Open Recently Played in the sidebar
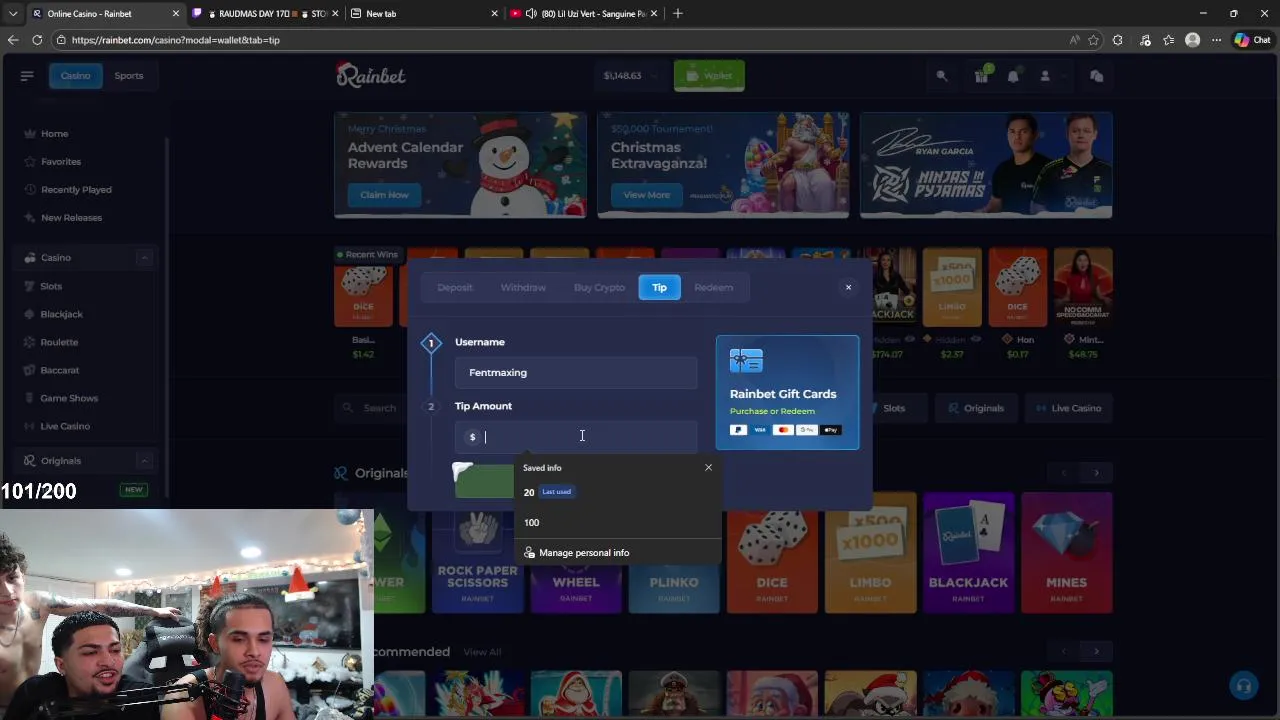The image size is (1280, 720). (76, 189)
